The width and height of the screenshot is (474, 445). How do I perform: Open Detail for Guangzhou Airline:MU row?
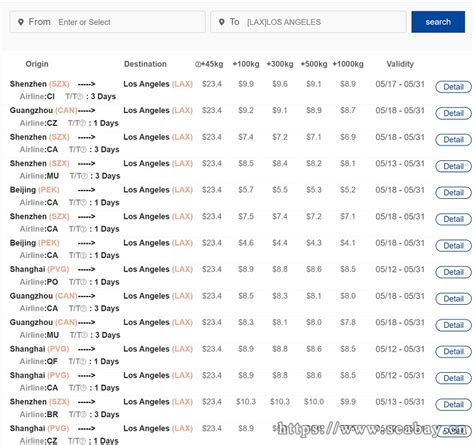coord(453,325)
